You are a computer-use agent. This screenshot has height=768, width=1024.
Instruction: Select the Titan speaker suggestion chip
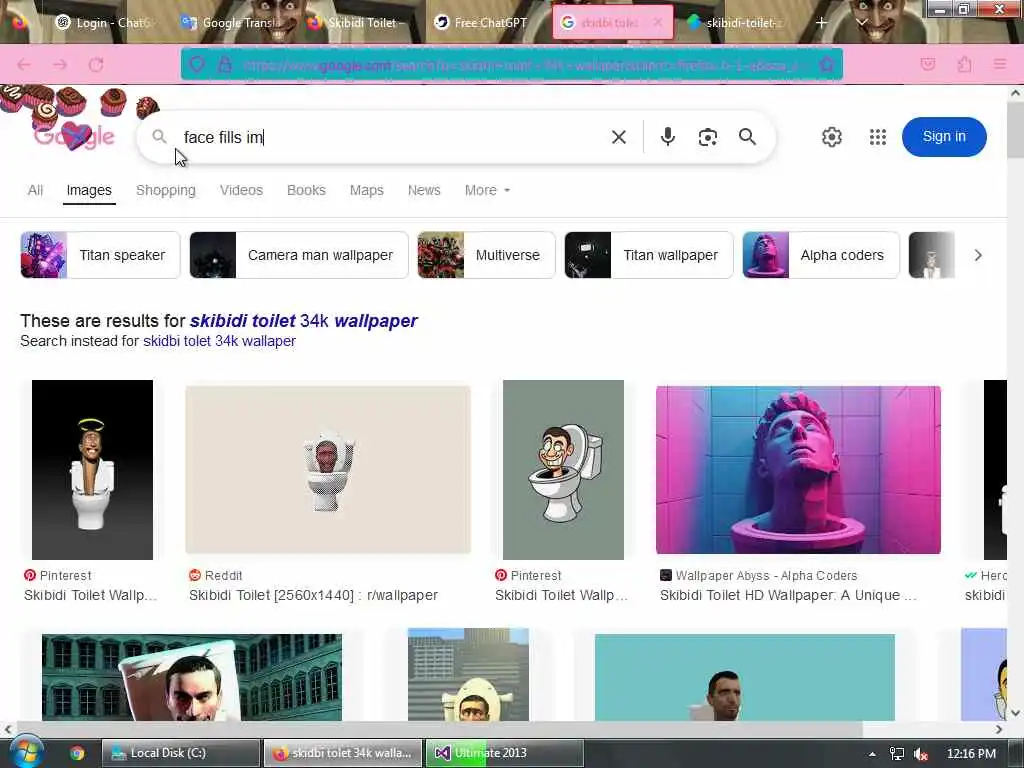(100, 255)
